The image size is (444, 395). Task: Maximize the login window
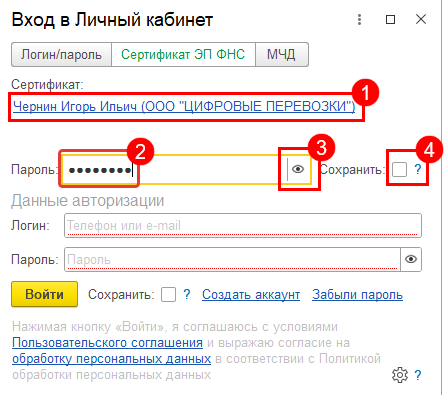[x=390, y=19]
